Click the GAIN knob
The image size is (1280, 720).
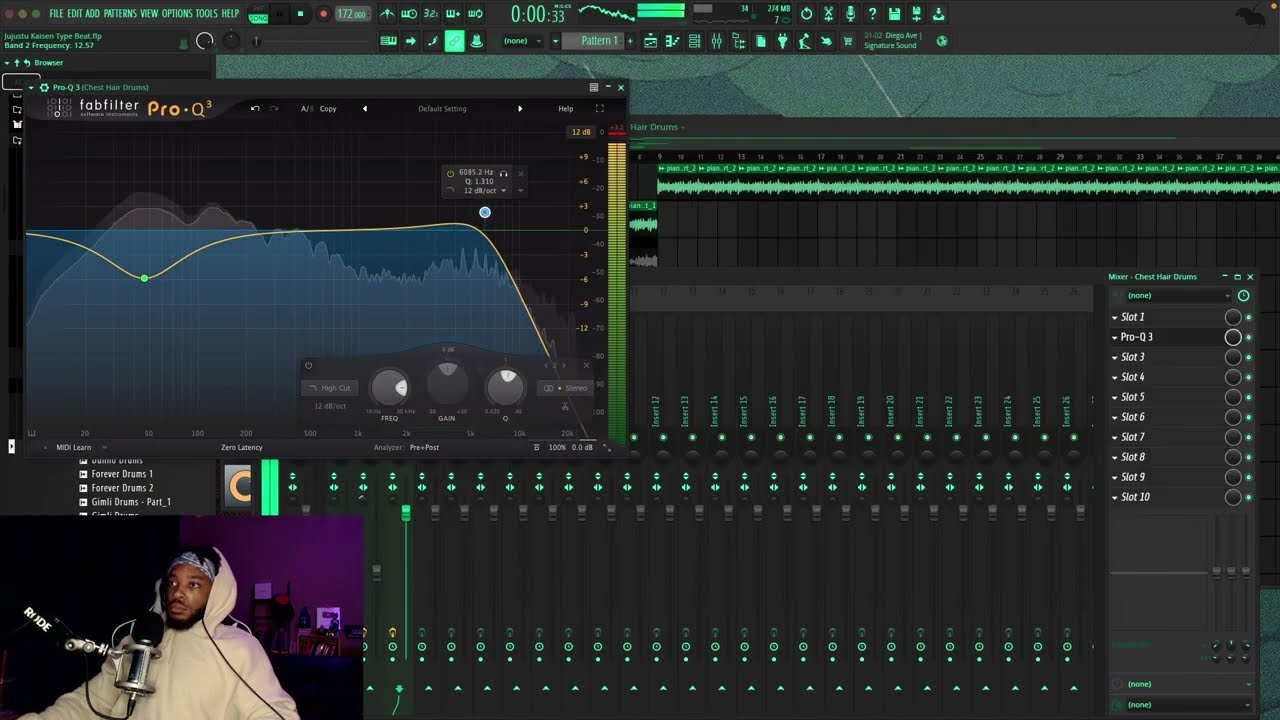[447, 383]
